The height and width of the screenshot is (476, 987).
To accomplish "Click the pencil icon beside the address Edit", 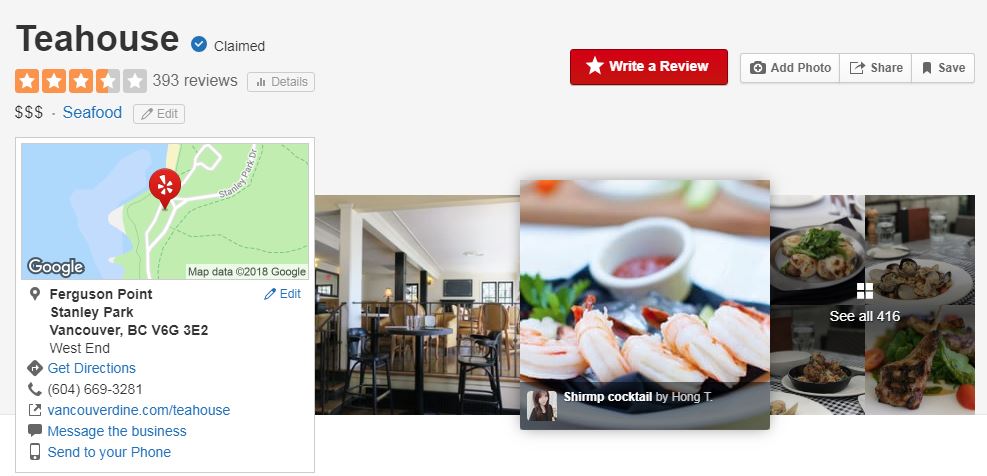I will tap(270, 294).
